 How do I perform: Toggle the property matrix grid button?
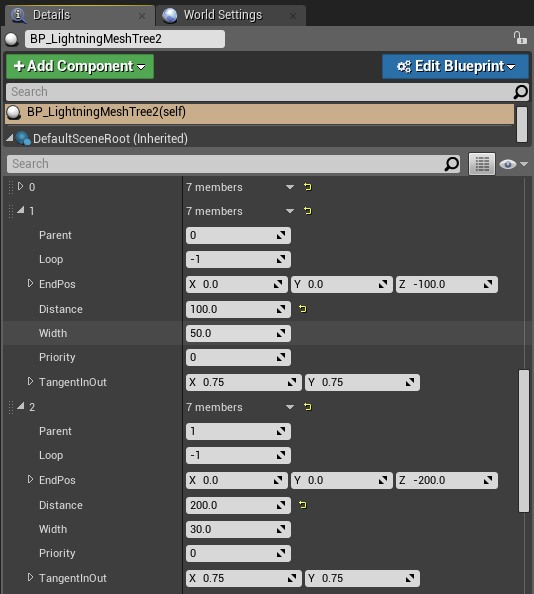pyautogui.click(x=482, y=164)
